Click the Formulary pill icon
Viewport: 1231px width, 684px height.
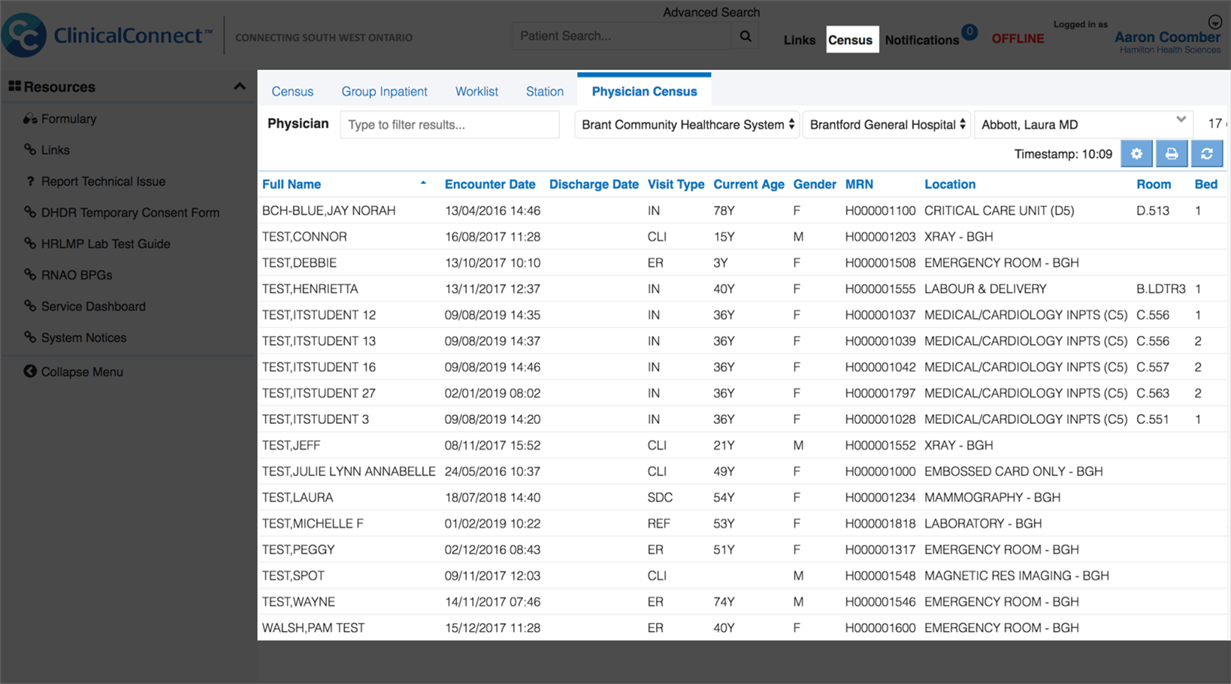coord(30,119)
